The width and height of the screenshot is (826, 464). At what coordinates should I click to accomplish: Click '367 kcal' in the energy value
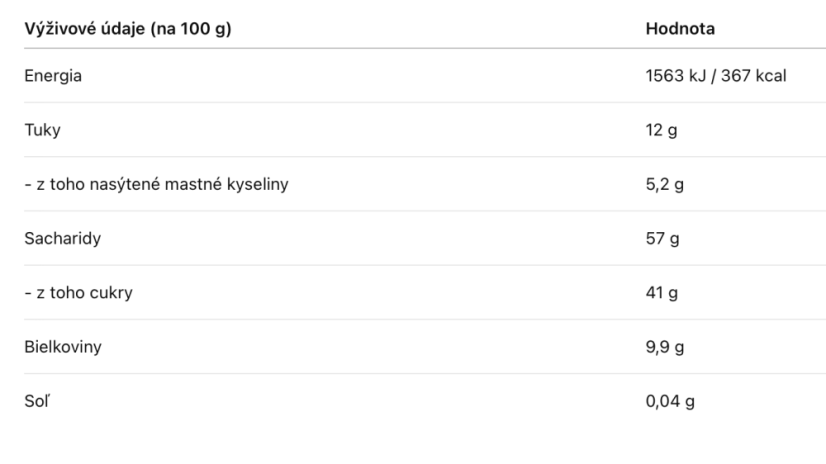point(754,76)
